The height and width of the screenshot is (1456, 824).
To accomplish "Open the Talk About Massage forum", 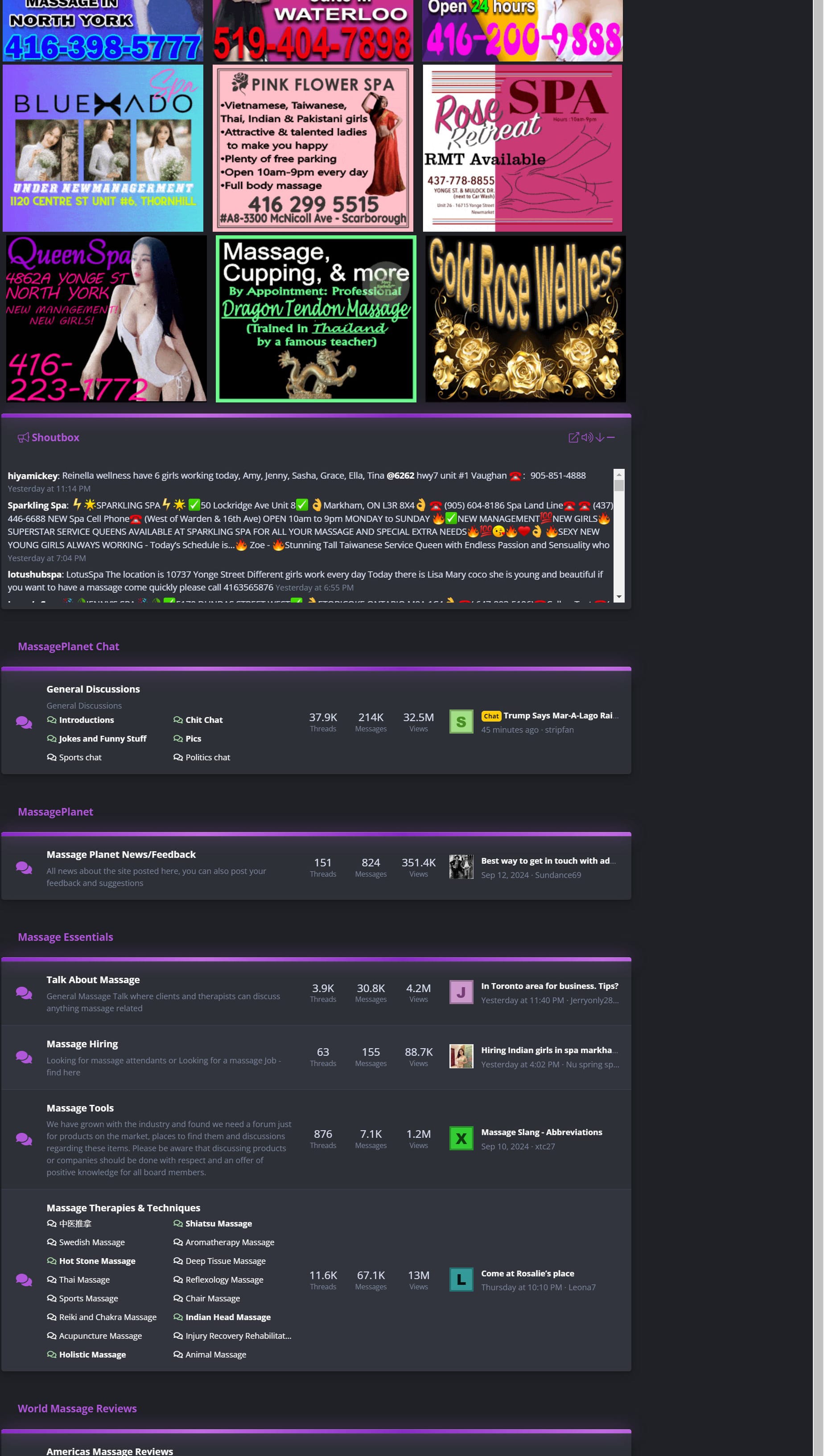I will tap(93, 979).
